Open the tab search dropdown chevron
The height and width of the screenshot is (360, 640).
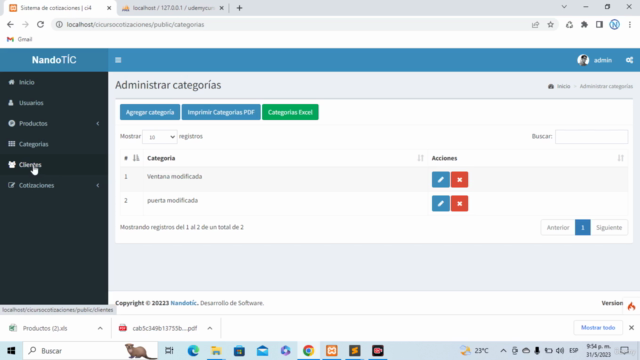tap(564, 7)
